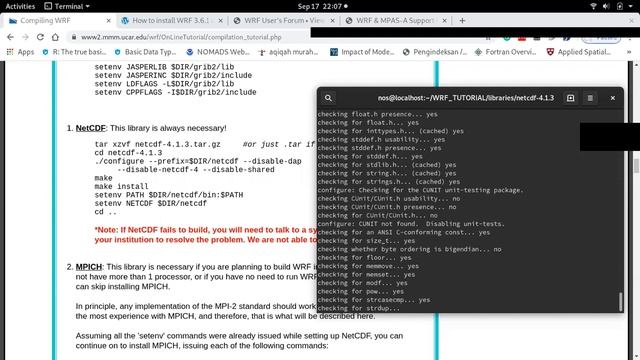Open the browser home page

coord(55,37)
